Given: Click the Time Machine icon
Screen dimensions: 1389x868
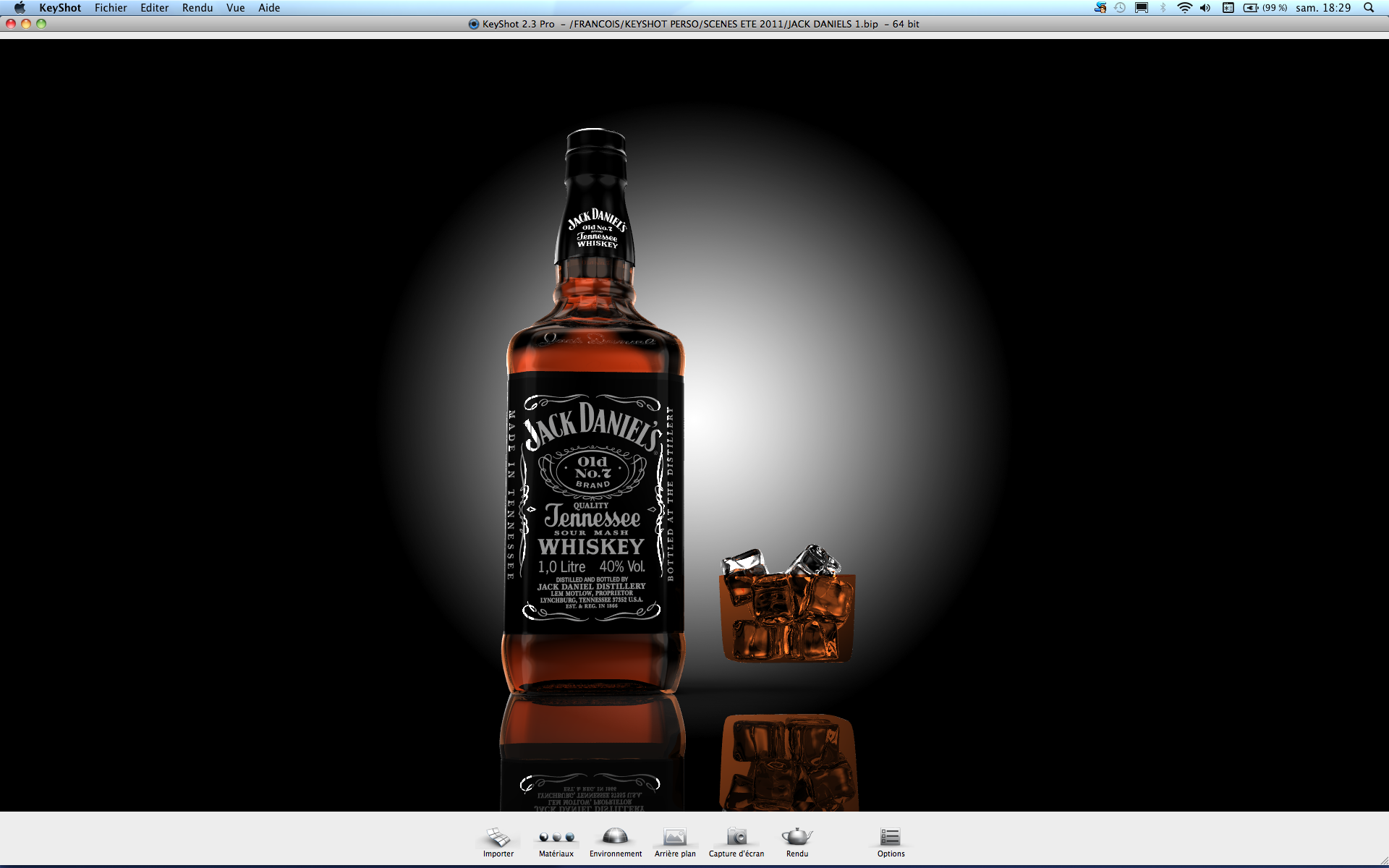Looking at the screenshot, I should [x=1120, y=8].
